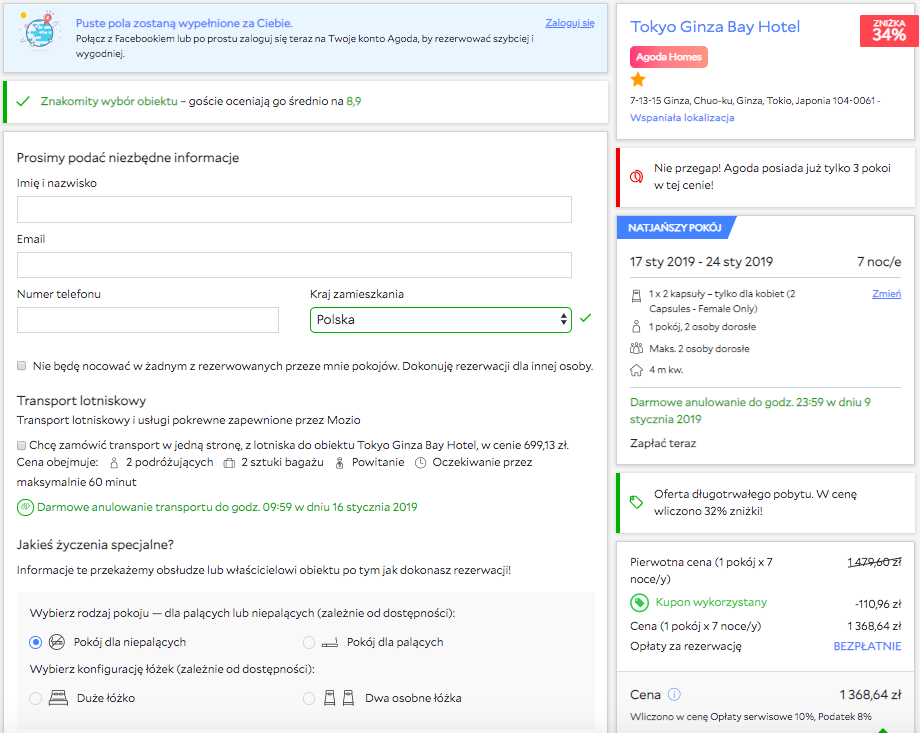Click the Imię i nazwisko input field

click(294, 210)
